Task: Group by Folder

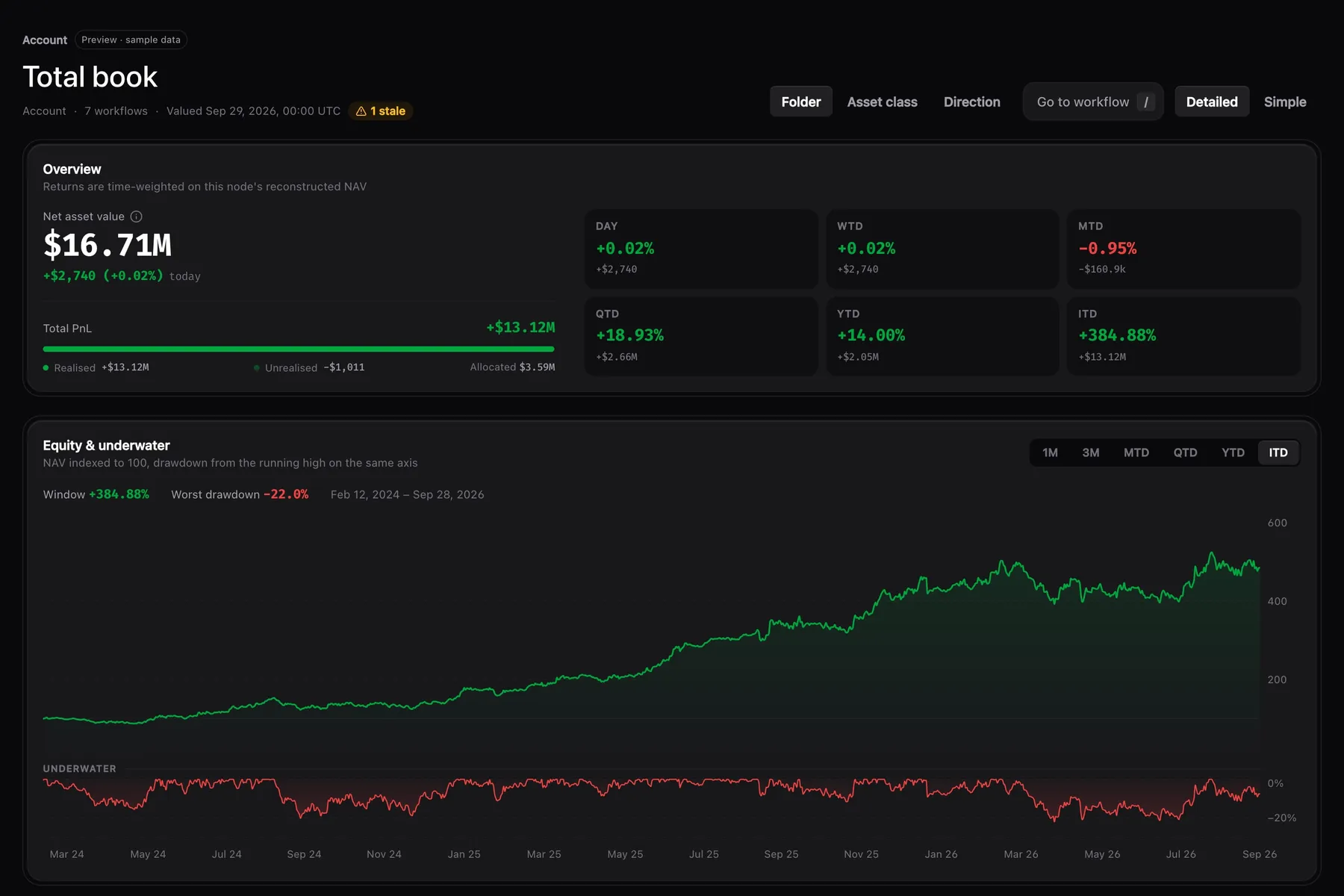Action: [801, 102]
